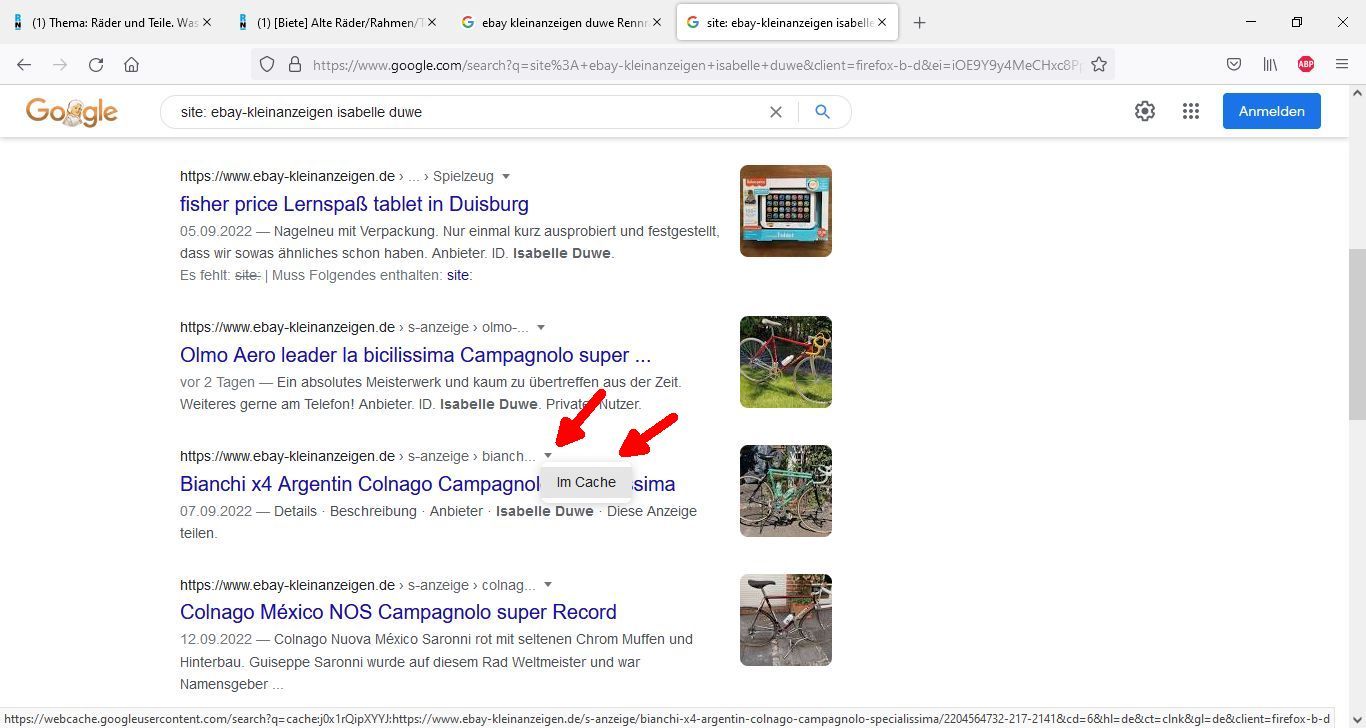Viewport: 1366px width, 728px height.
Task: Expand the fisher price result dropdown arrow
Action: tap(506, 176)
